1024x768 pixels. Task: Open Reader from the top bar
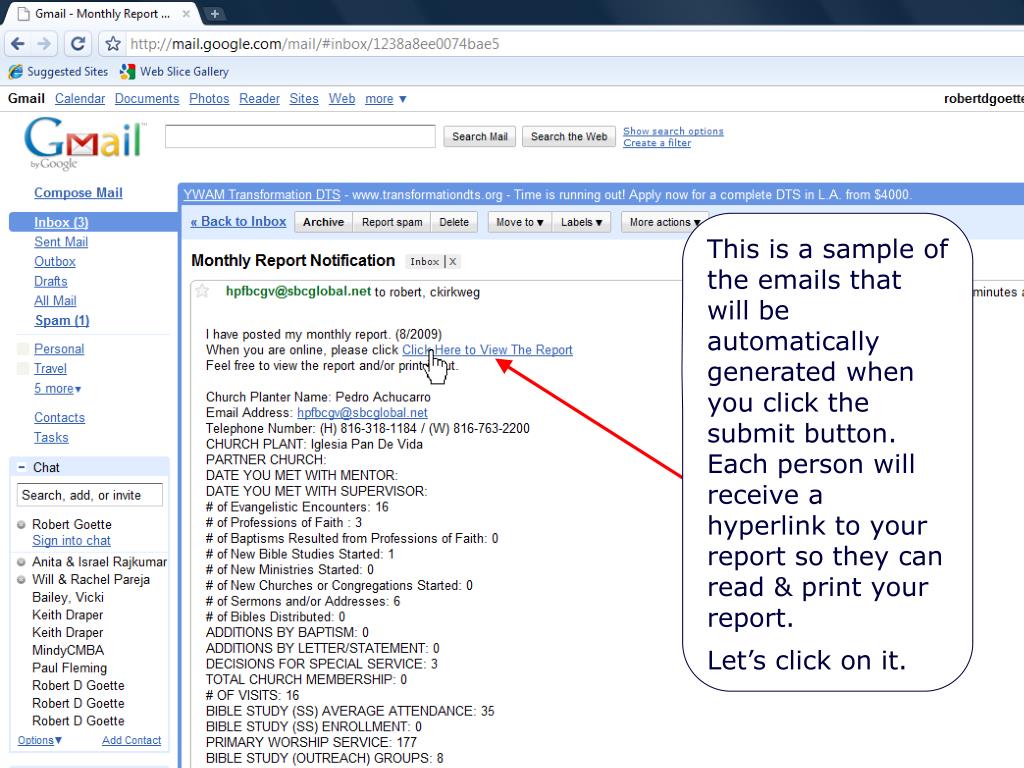[259, 99]
